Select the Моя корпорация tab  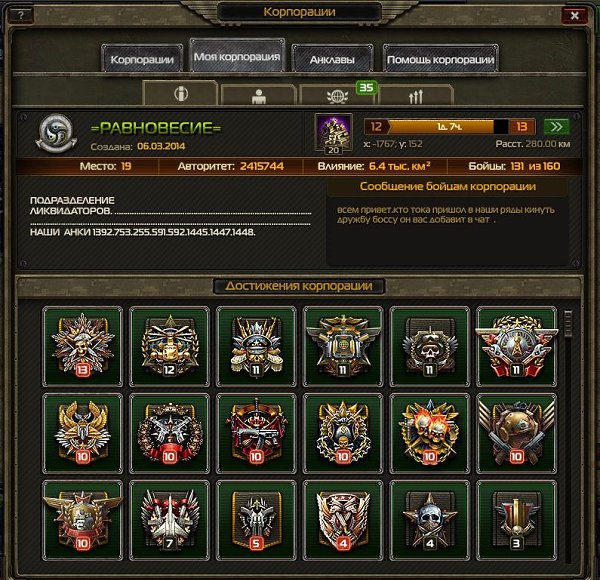pos(237,56)
